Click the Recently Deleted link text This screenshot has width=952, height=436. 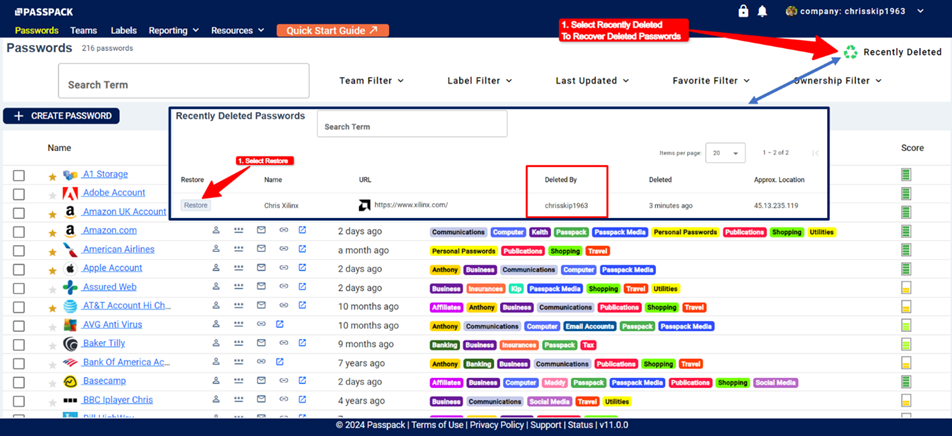(902, 52)
